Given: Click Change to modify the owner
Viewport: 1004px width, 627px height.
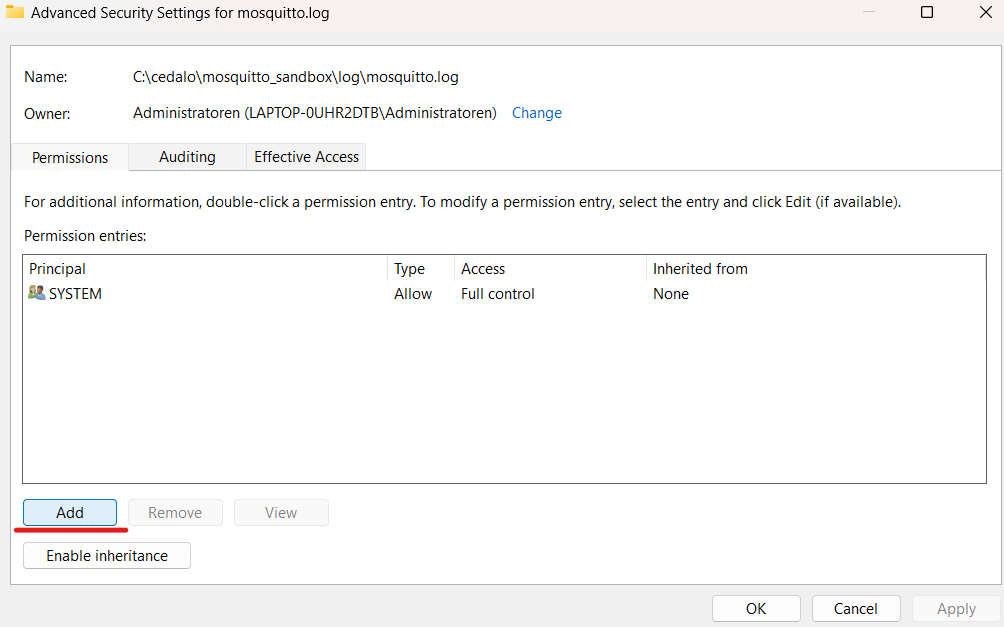Looking at the screenshot, I should (536, 112).
